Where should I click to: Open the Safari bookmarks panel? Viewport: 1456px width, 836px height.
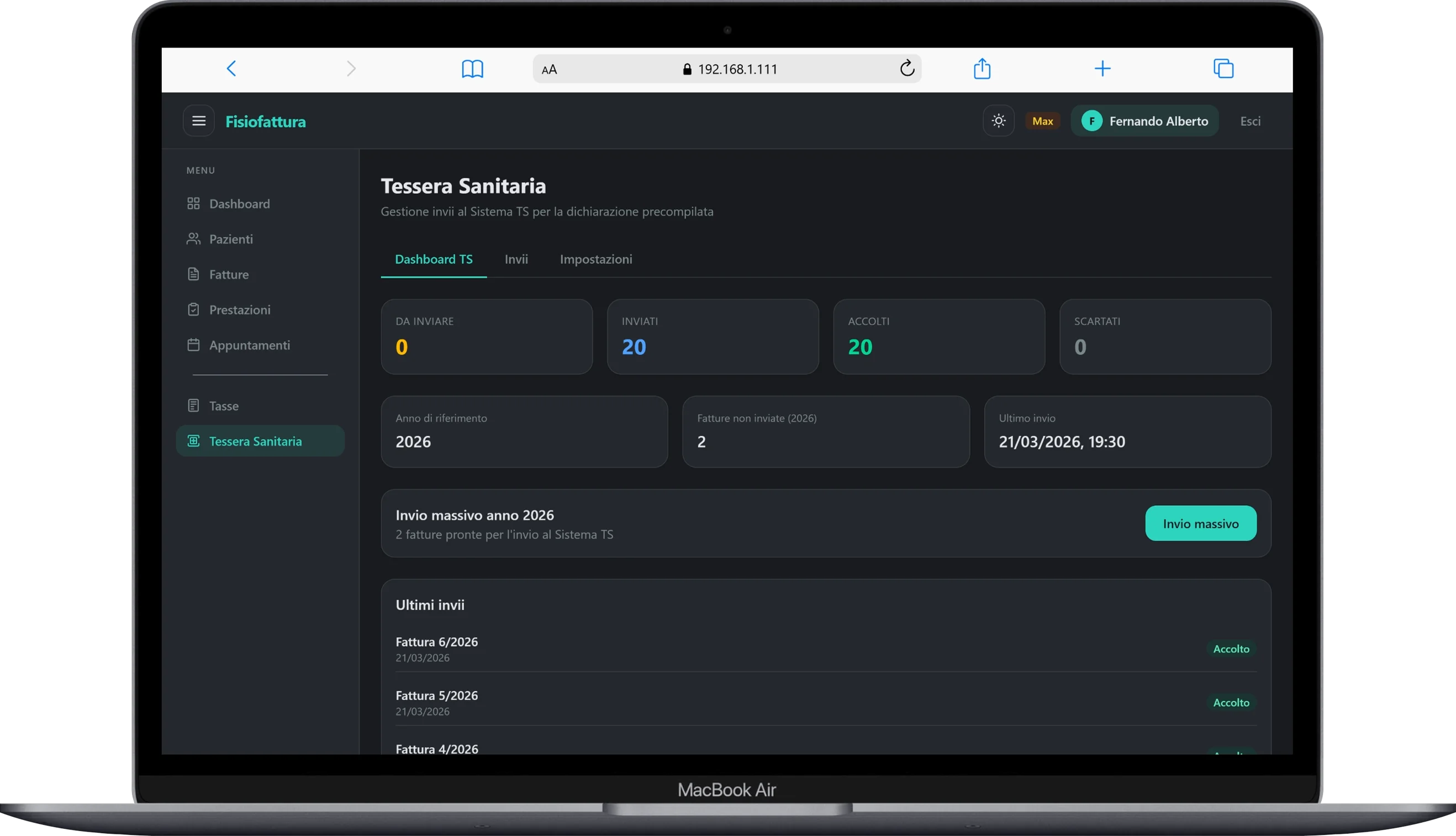pos(472,68)
